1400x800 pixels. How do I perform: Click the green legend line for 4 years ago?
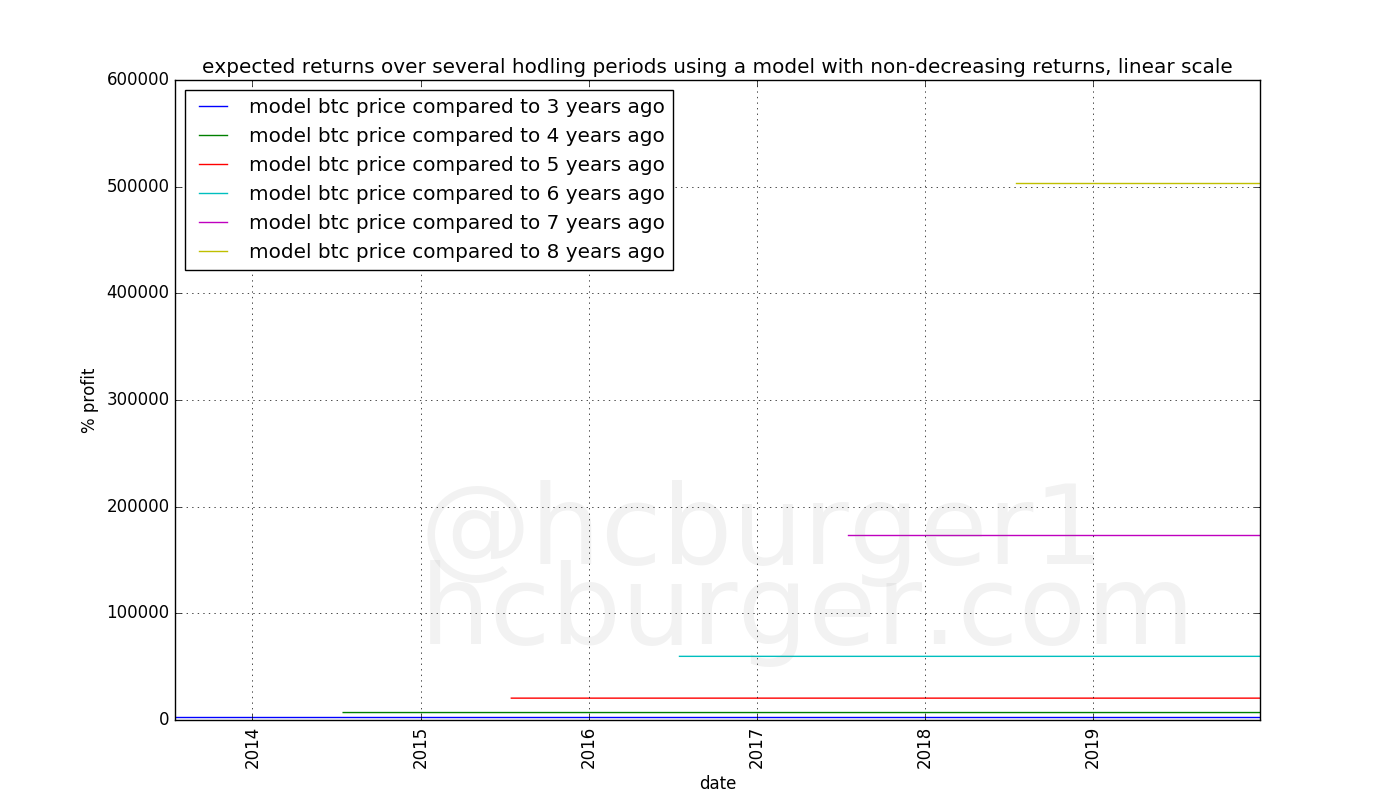213,136
